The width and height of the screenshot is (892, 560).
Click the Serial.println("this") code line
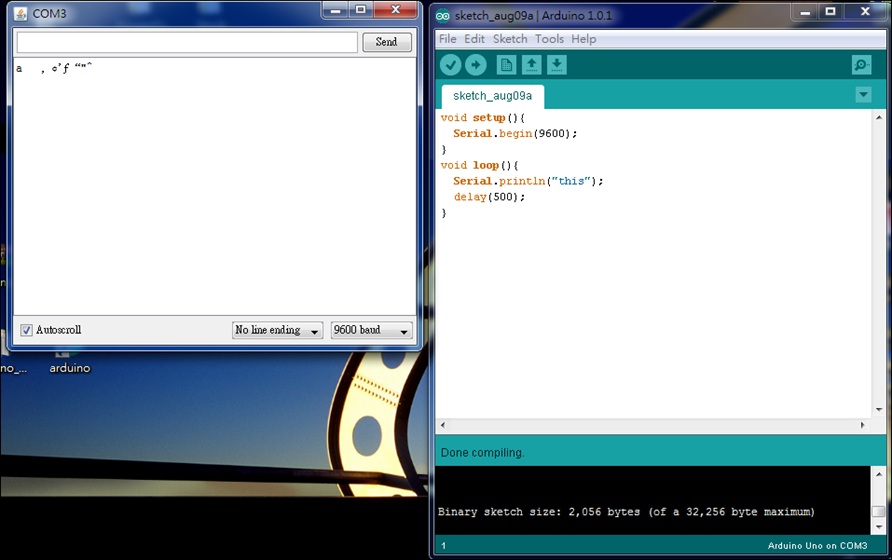point(528,181)
